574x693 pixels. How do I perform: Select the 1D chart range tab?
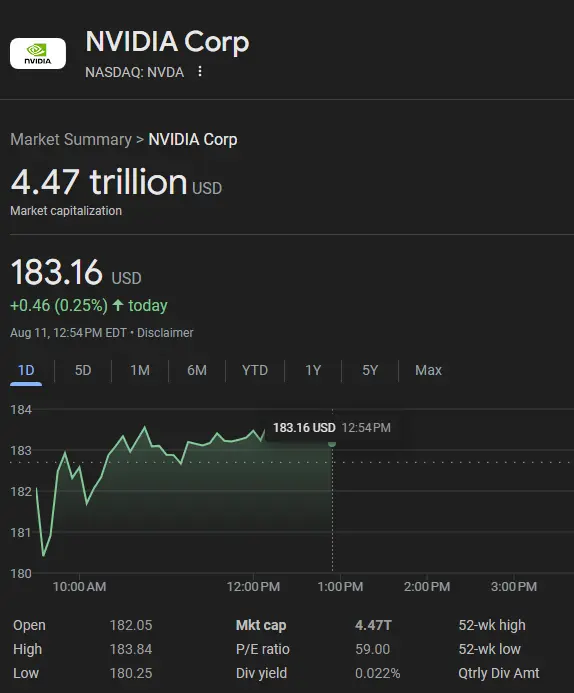click(26, 370)
